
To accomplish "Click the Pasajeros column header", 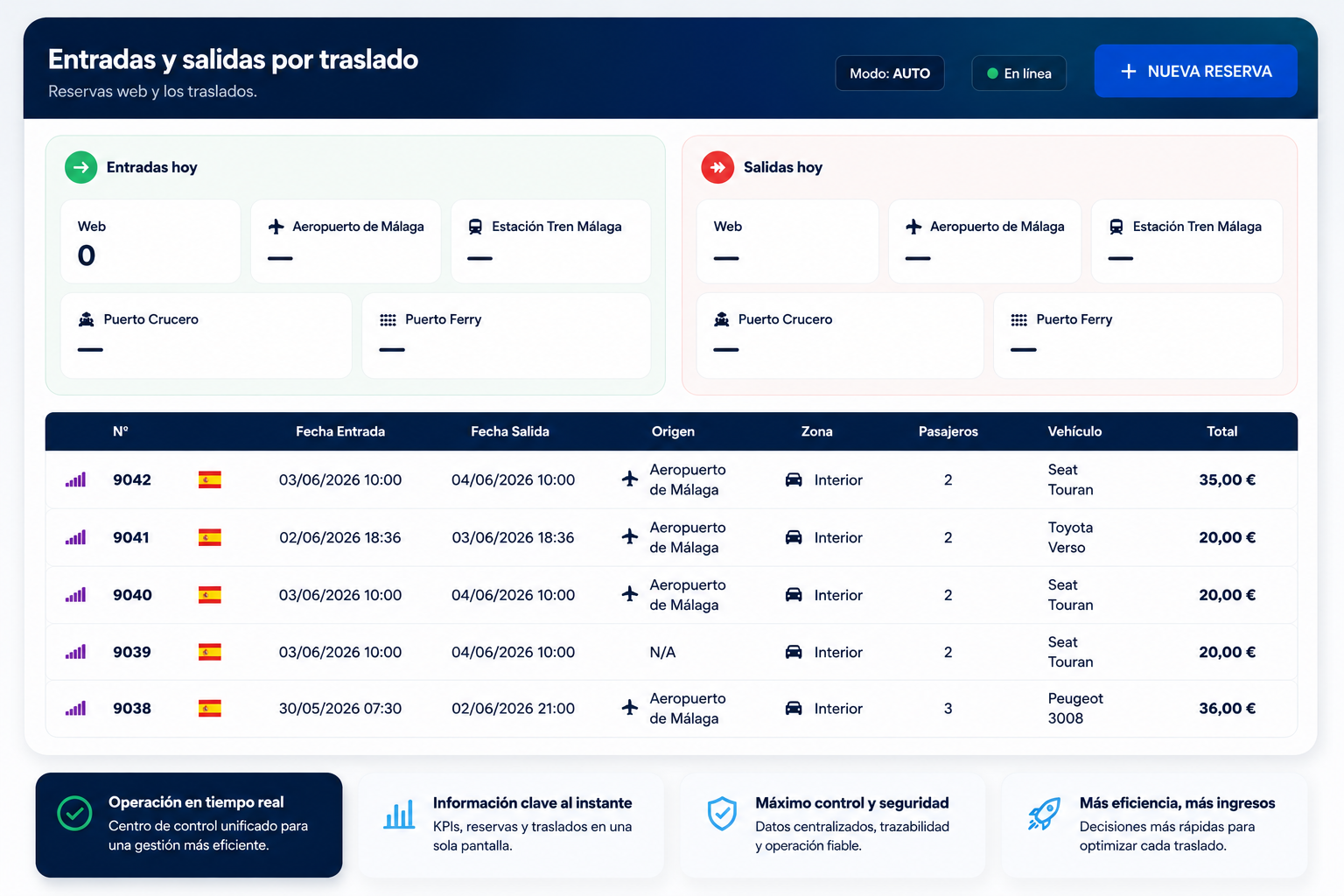I will coord(948,431).
